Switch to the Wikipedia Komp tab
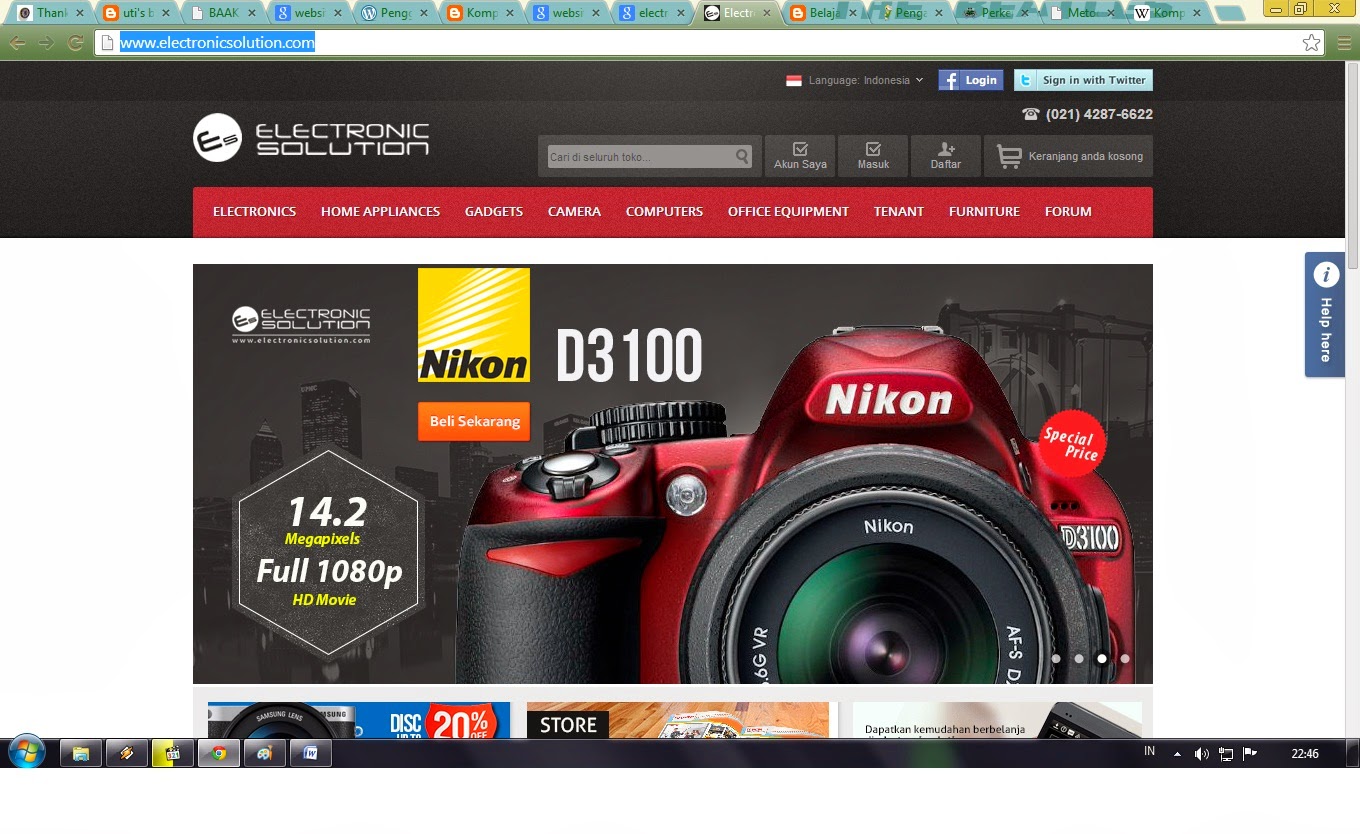 coord(1170,13)
